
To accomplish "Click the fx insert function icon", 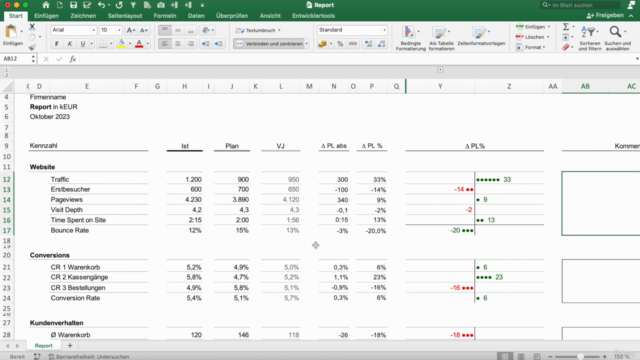I will (x=73, y=59).
